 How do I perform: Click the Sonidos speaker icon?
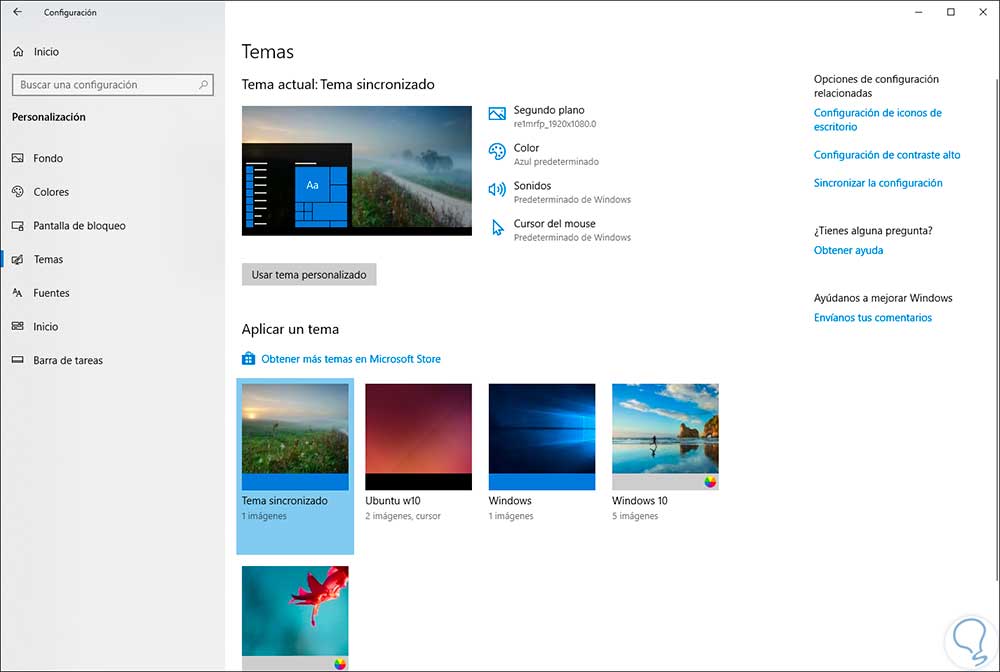tap(497, 189)
